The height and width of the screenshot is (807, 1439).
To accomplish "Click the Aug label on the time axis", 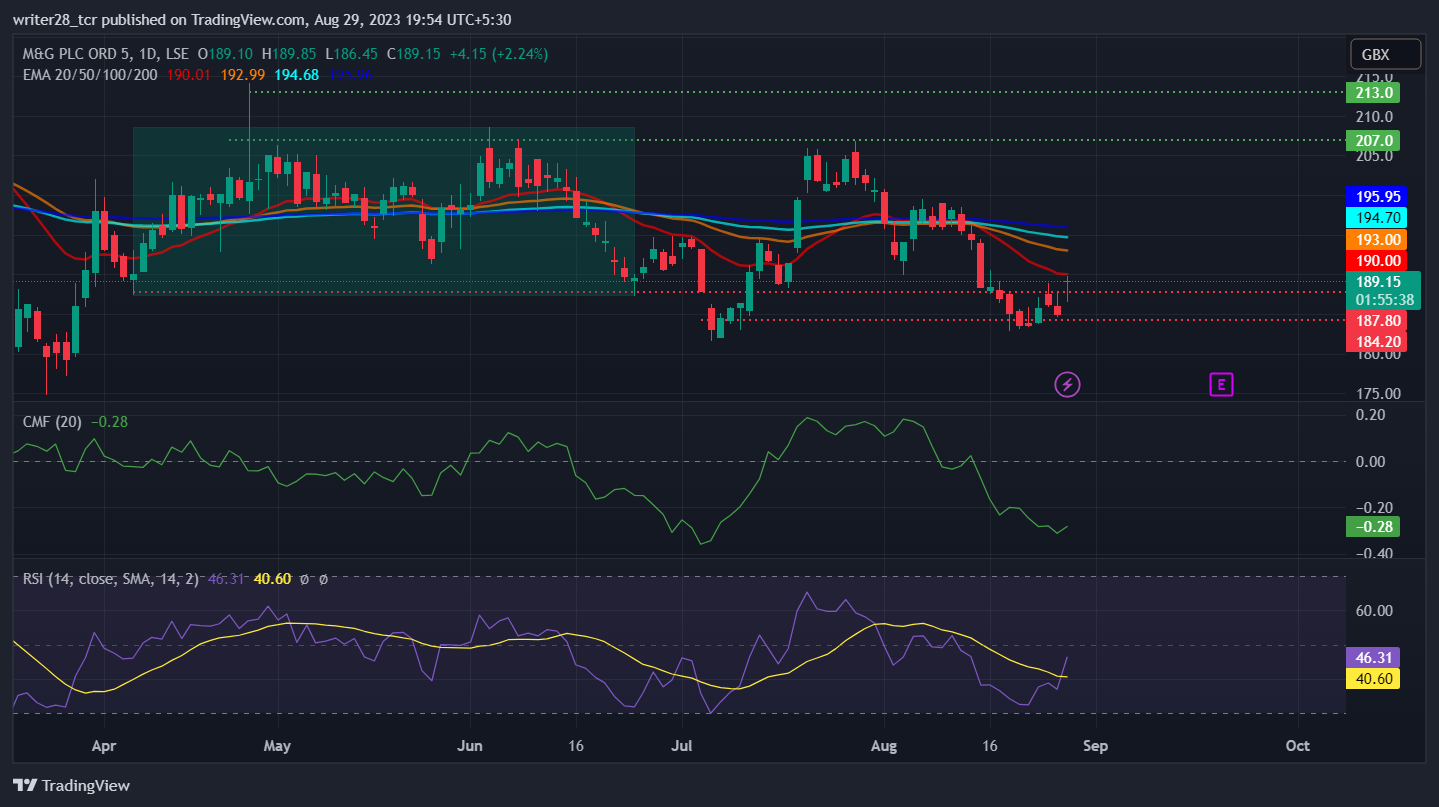I will point(884,746).
